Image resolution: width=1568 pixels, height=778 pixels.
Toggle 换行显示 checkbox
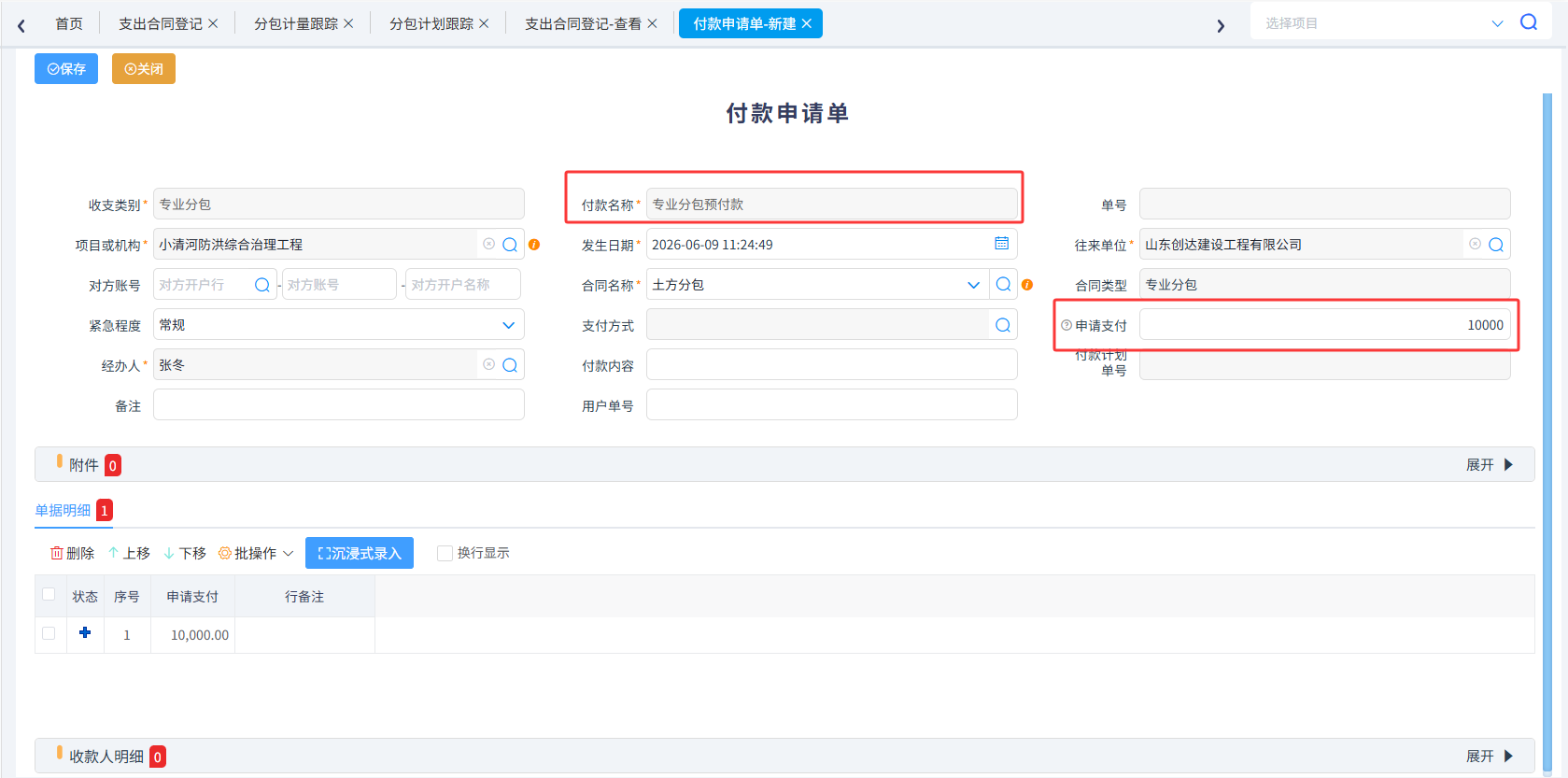pyautogui.click(x=445, y=553)
